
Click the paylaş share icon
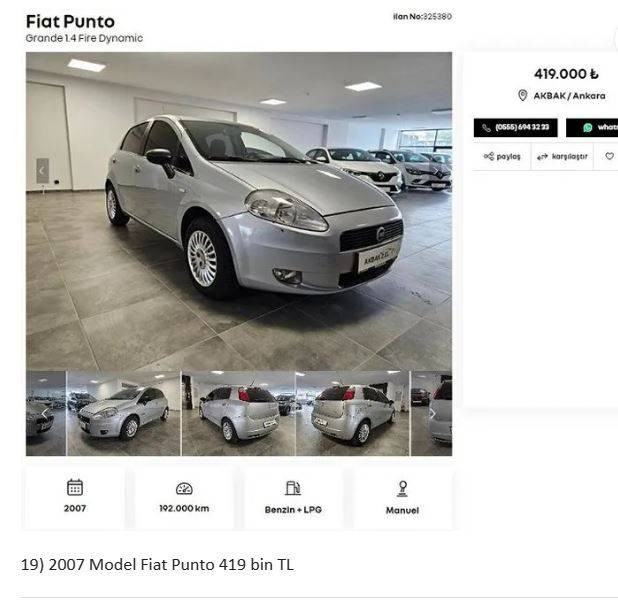point(489,156)
